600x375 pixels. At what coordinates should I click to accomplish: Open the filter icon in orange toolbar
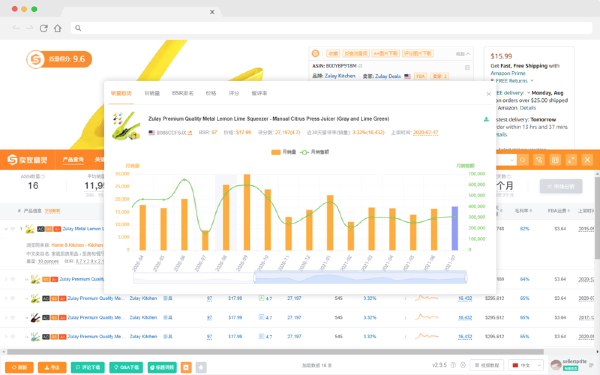[539, 160]
